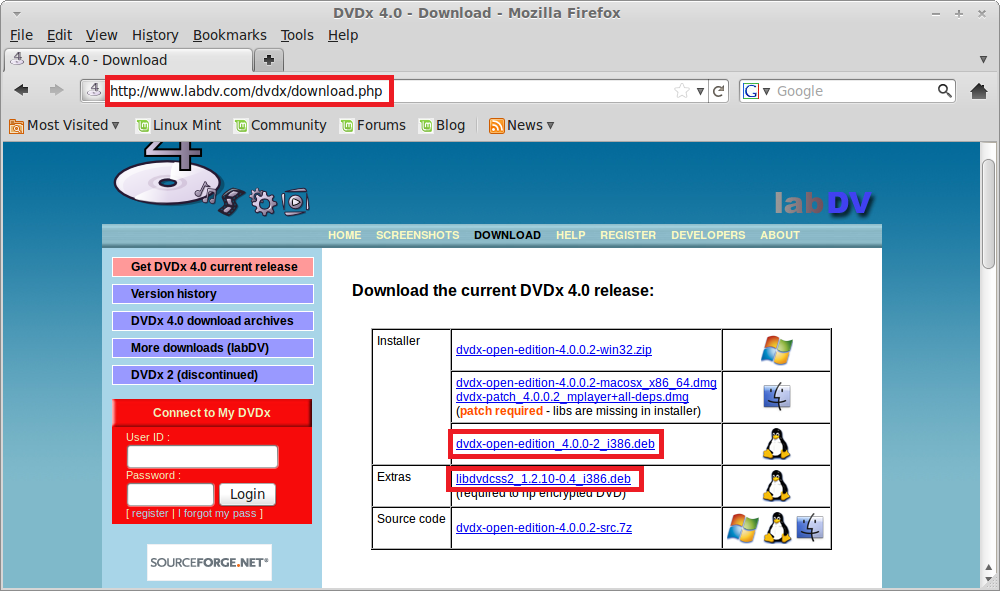This screenshot has width=1000, height=591.
Task: Click the Tux penguin beside dvdx-open-edition deb
Action: [776, 444]
